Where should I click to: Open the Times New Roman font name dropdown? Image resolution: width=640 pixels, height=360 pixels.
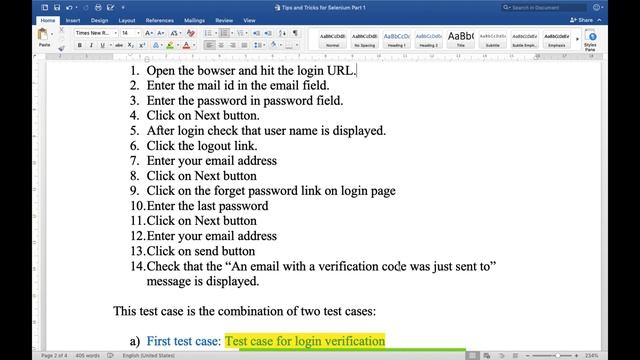point(115,33)
